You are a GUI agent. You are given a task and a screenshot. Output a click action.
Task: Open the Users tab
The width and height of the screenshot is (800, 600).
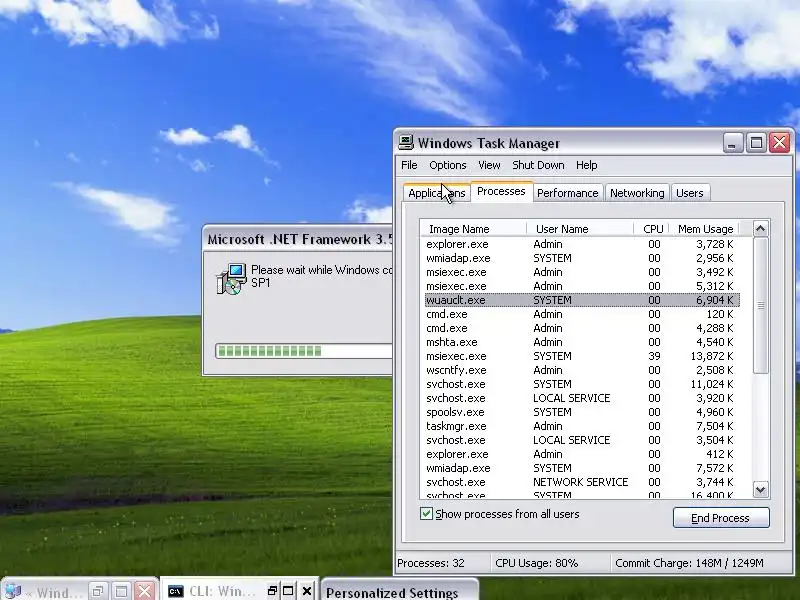point(690,193)
